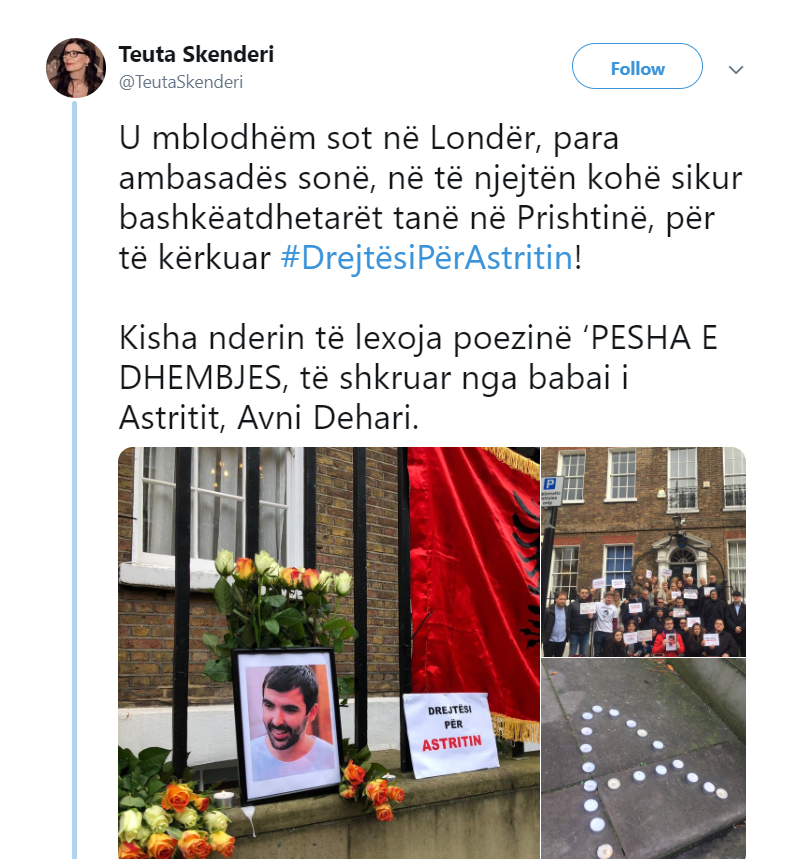Open Teuta Skenderi's profile avatar
The width and height of the screenshot is (792, 859).
(76, 67)
